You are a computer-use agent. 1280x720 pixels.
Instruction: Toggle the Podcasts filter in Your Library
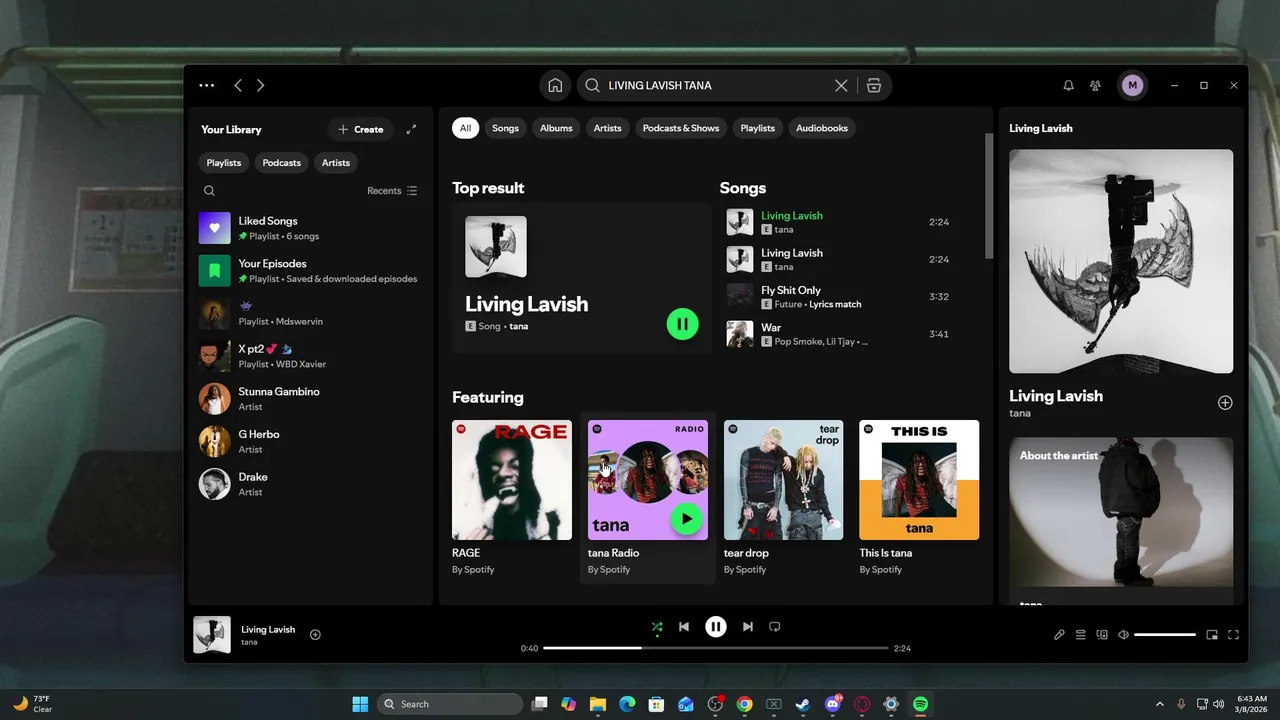282,163
